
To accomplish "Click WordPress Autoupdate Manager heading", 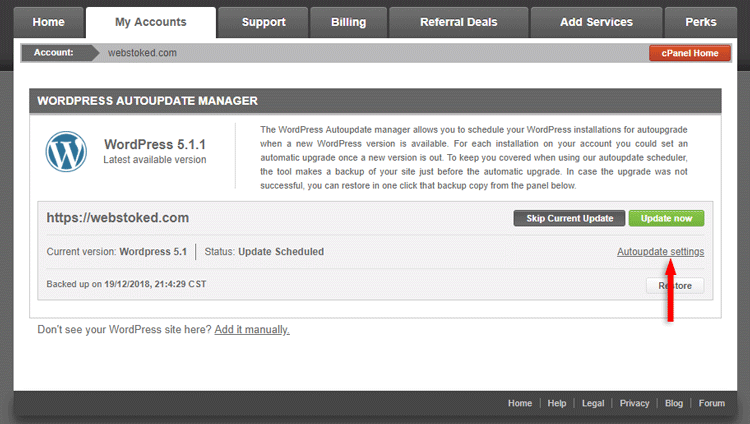I will point(147,101).
